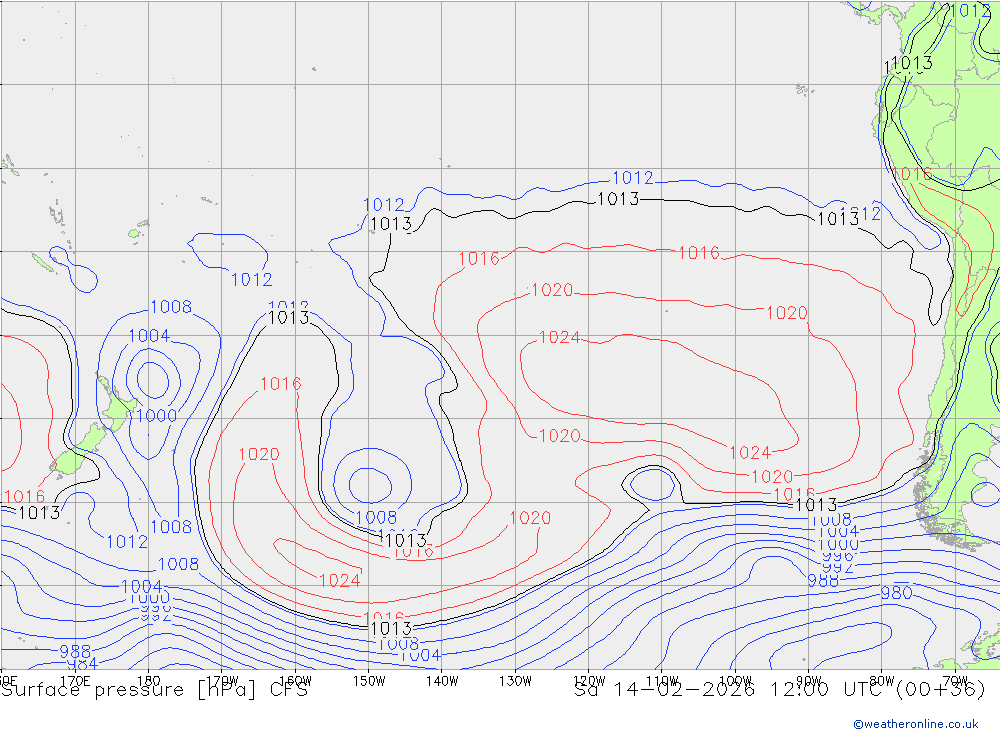Click the 180 longitude axis label
Screen dimensions: 1000x733
(148, 680)
